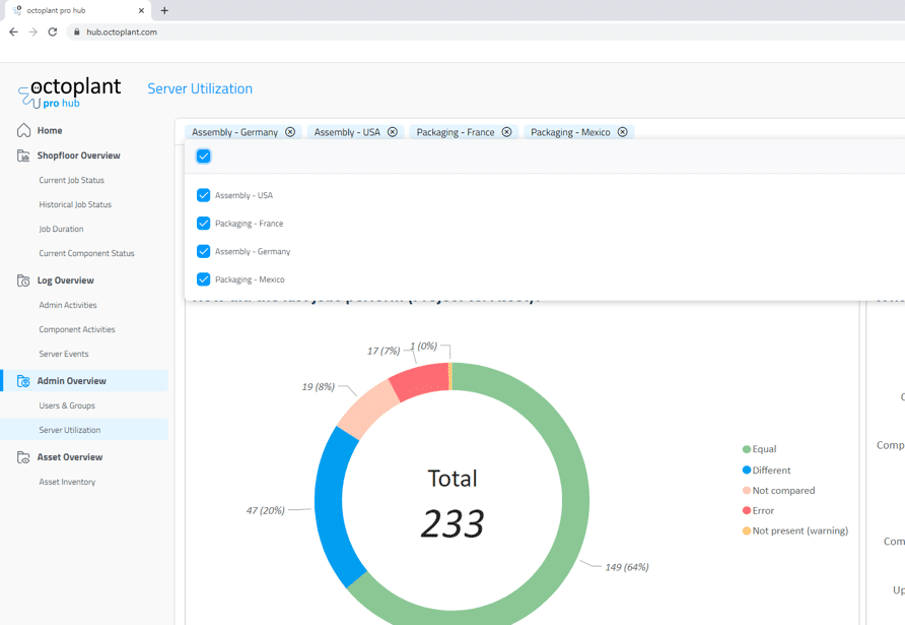The height and width of the screenshot is (625, 905).
Task: Uncheck the Assembly - Germany checkbox in list
Action: pos(203,252)
